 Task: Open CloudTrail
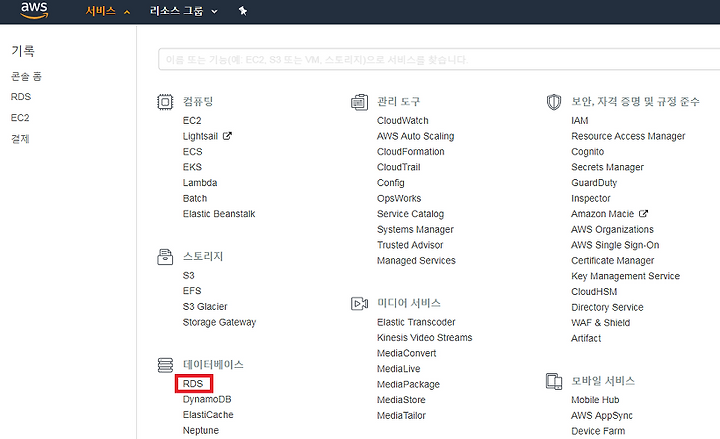click(x=399, y=167)
